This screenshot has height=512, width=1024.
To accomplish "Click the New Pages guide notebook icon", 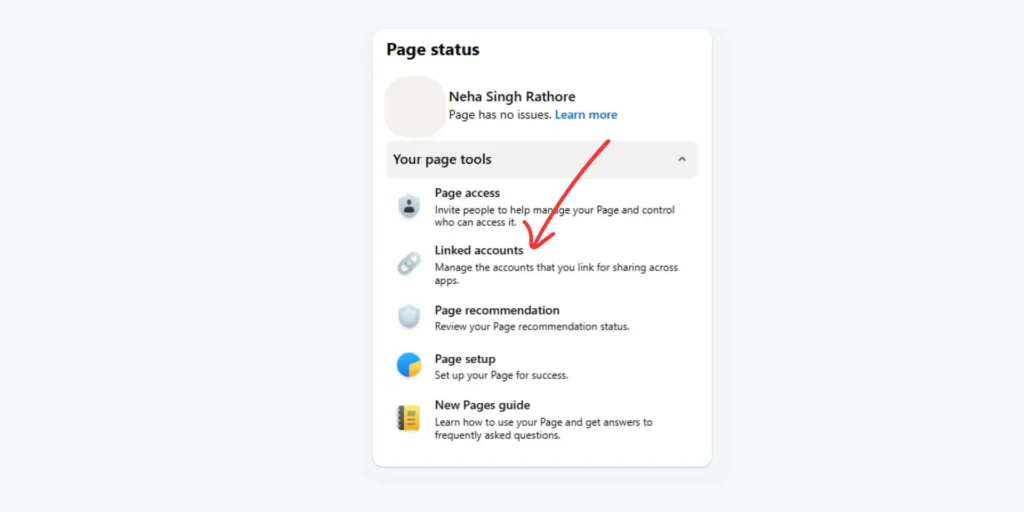I will pyautogui.click(x=409, y=418).
